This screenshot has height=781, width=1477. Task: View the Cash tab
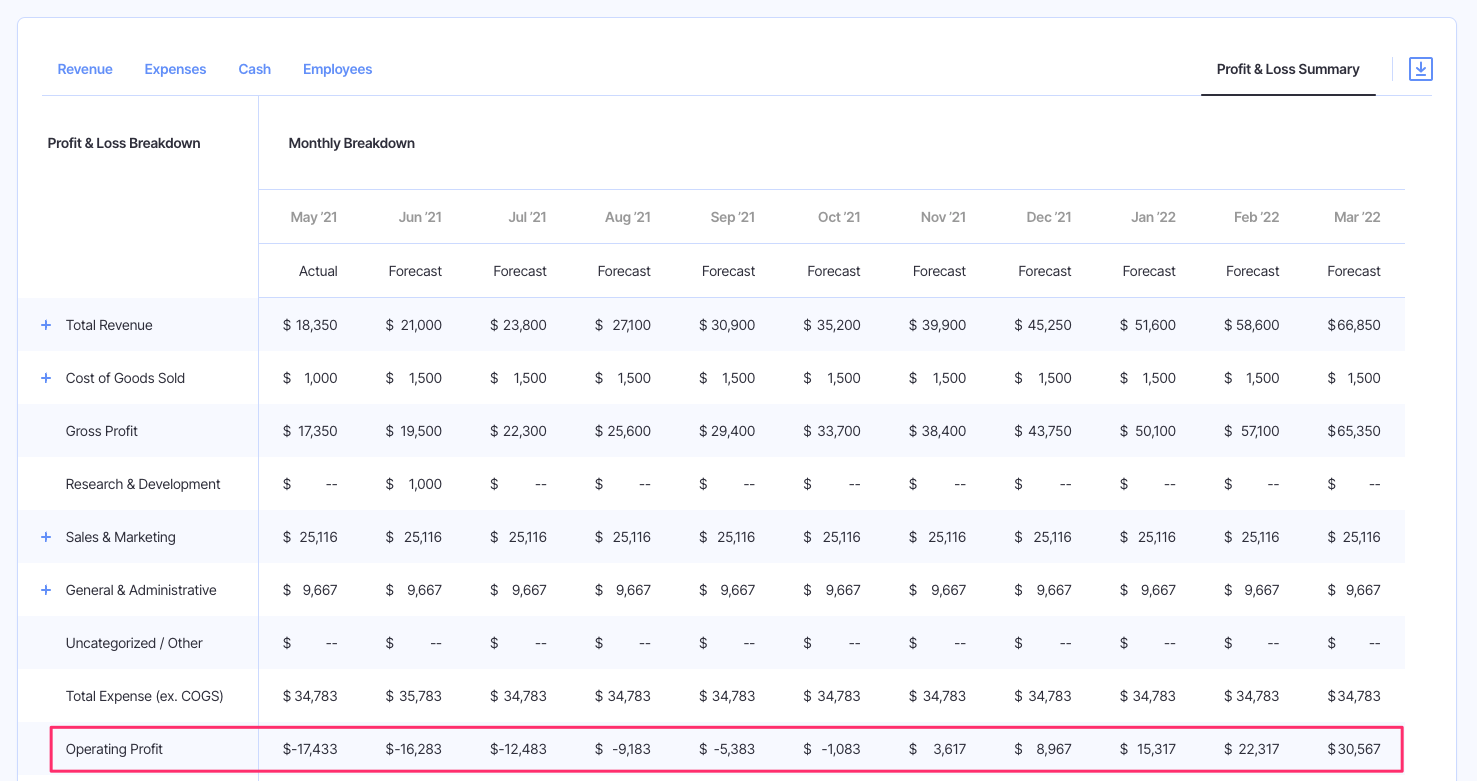click(x=254, y=69)
